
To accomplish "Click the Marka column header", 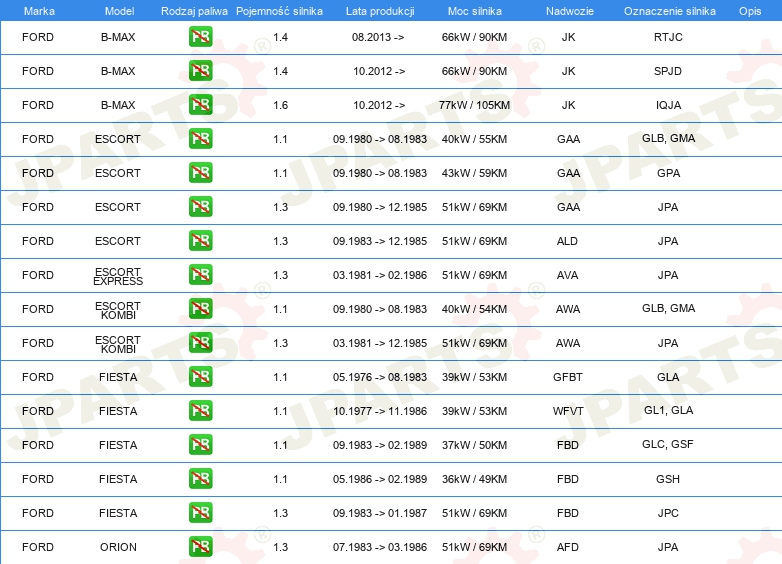I will point(39,11).
